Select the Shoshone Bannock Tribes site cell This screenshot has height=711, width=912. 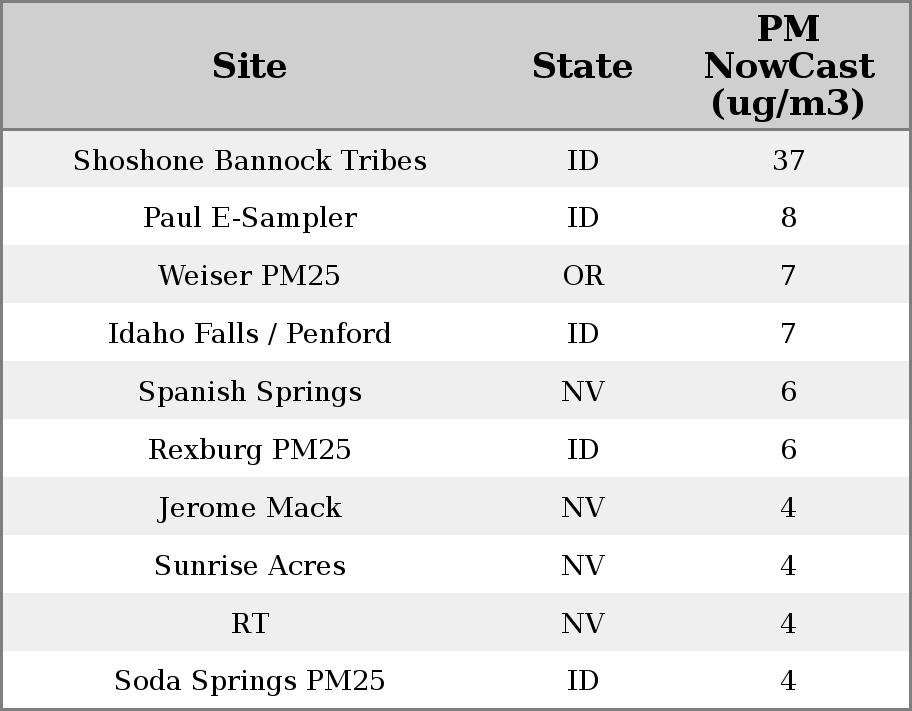(x=250, y=161)
